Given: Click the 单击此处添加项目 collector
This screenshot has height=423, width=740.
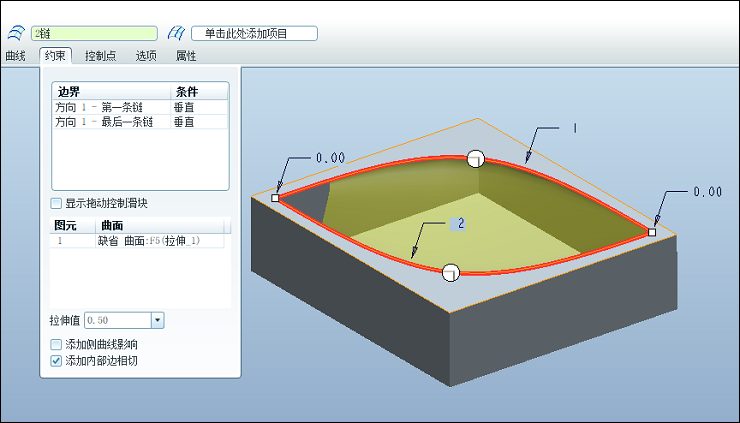Looking at the screenshot, I should 254,34.
